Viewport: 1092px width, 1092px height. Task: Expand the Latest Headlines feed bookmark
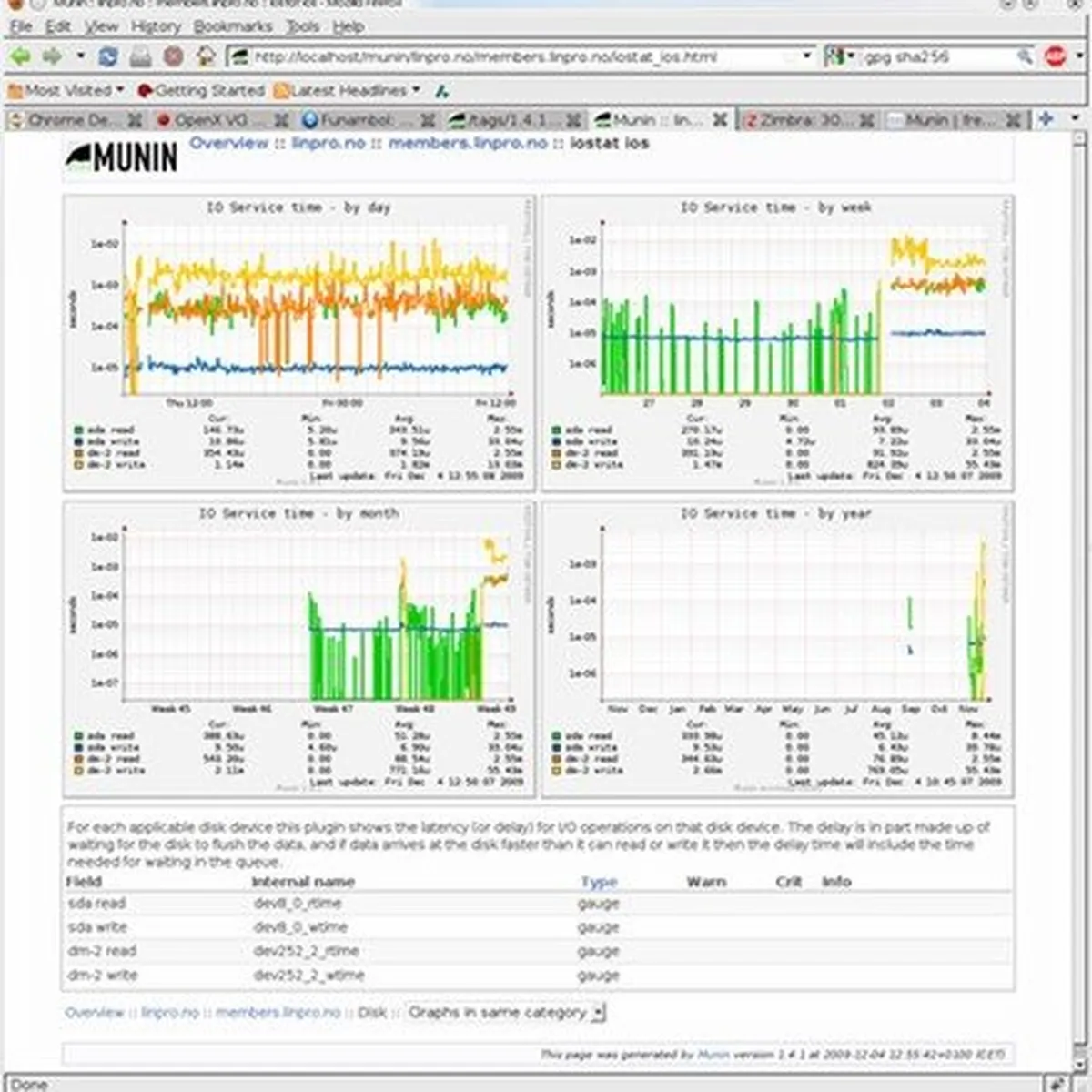(x=347, y=90)
